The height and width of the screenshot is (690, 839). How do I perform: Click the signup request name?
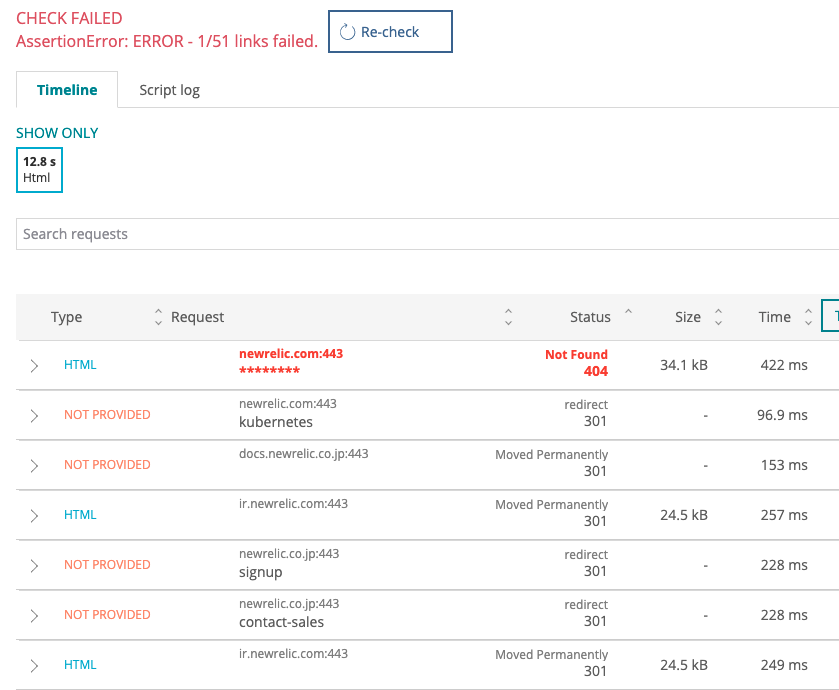coord(261,572)
